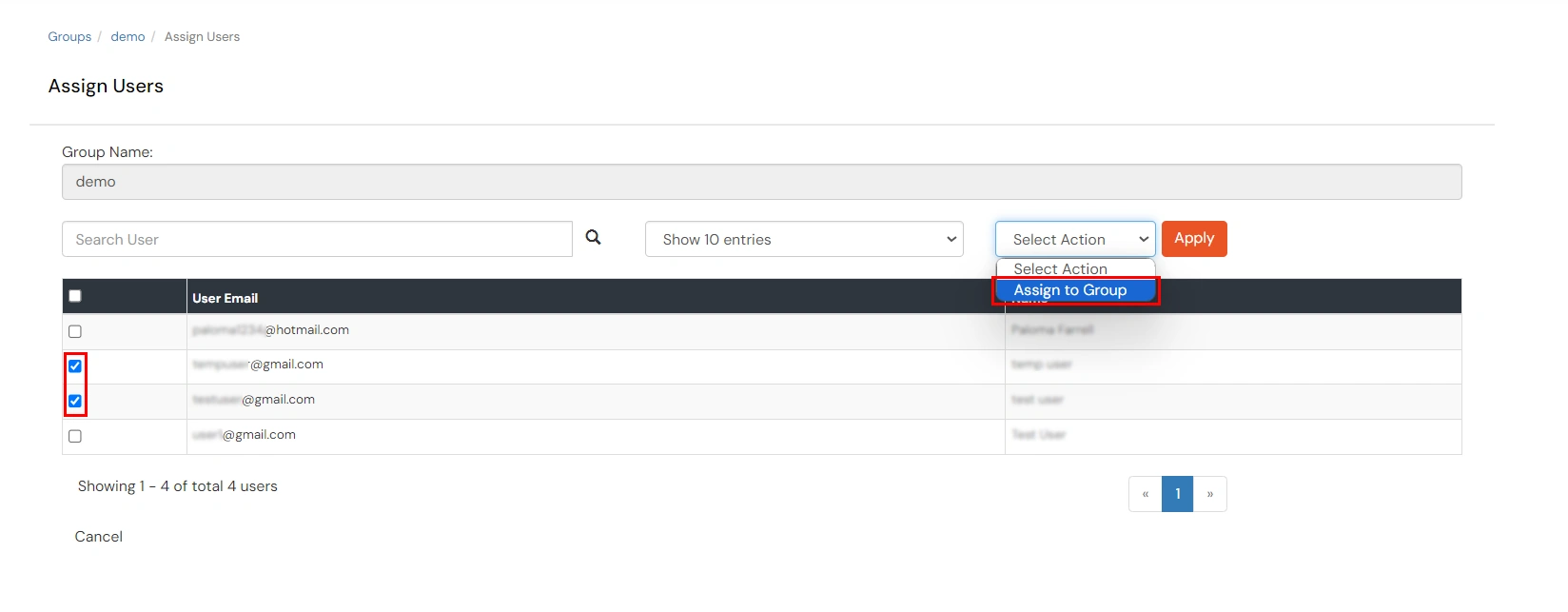Open the demo breadcrumb link
Viewport: 1568px width, 612px height.
pos(127,37)
